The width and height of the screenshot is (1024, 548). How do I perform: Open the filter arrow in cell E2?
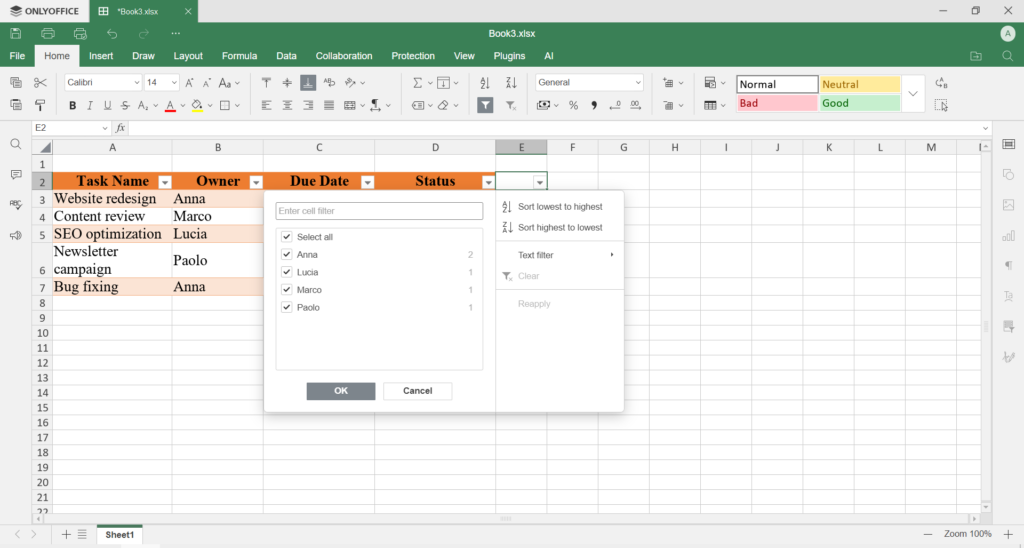click(539, 182)
